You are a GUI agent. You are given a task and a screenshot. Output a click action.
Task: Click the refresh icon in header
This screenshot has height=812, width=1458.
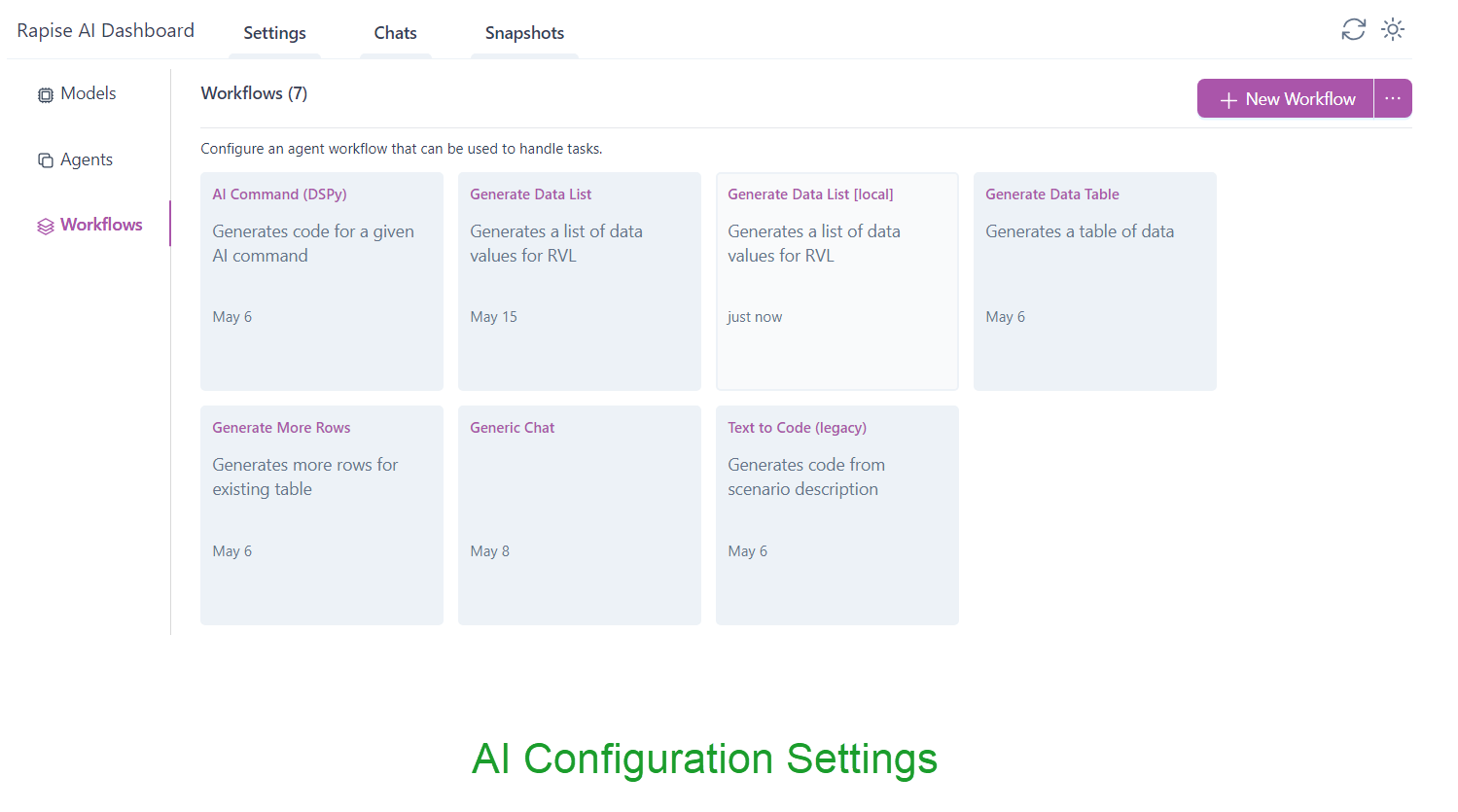tap(1353, 30)
